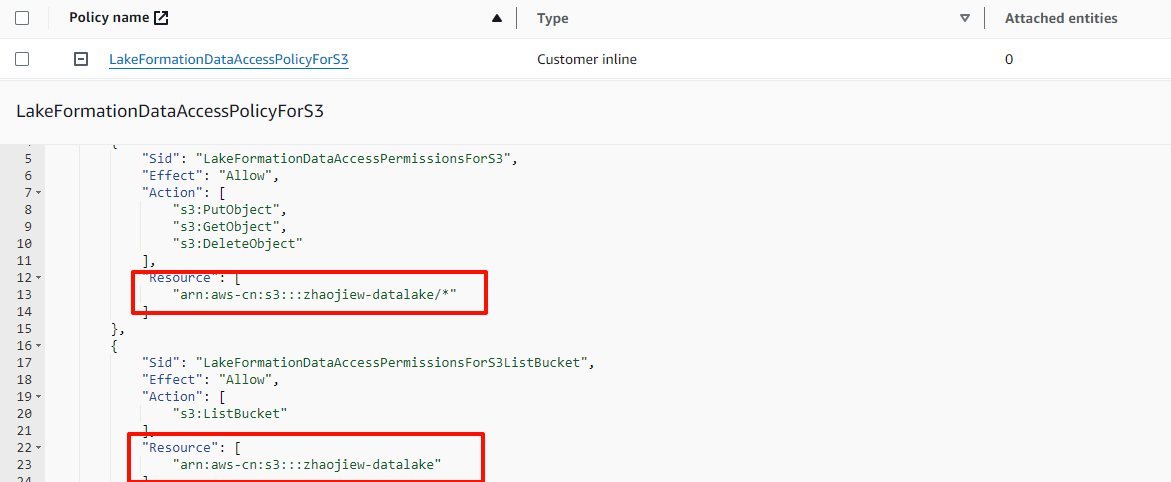
Task: Sort ascending by Policy name arrow
Action: point(497,19)
